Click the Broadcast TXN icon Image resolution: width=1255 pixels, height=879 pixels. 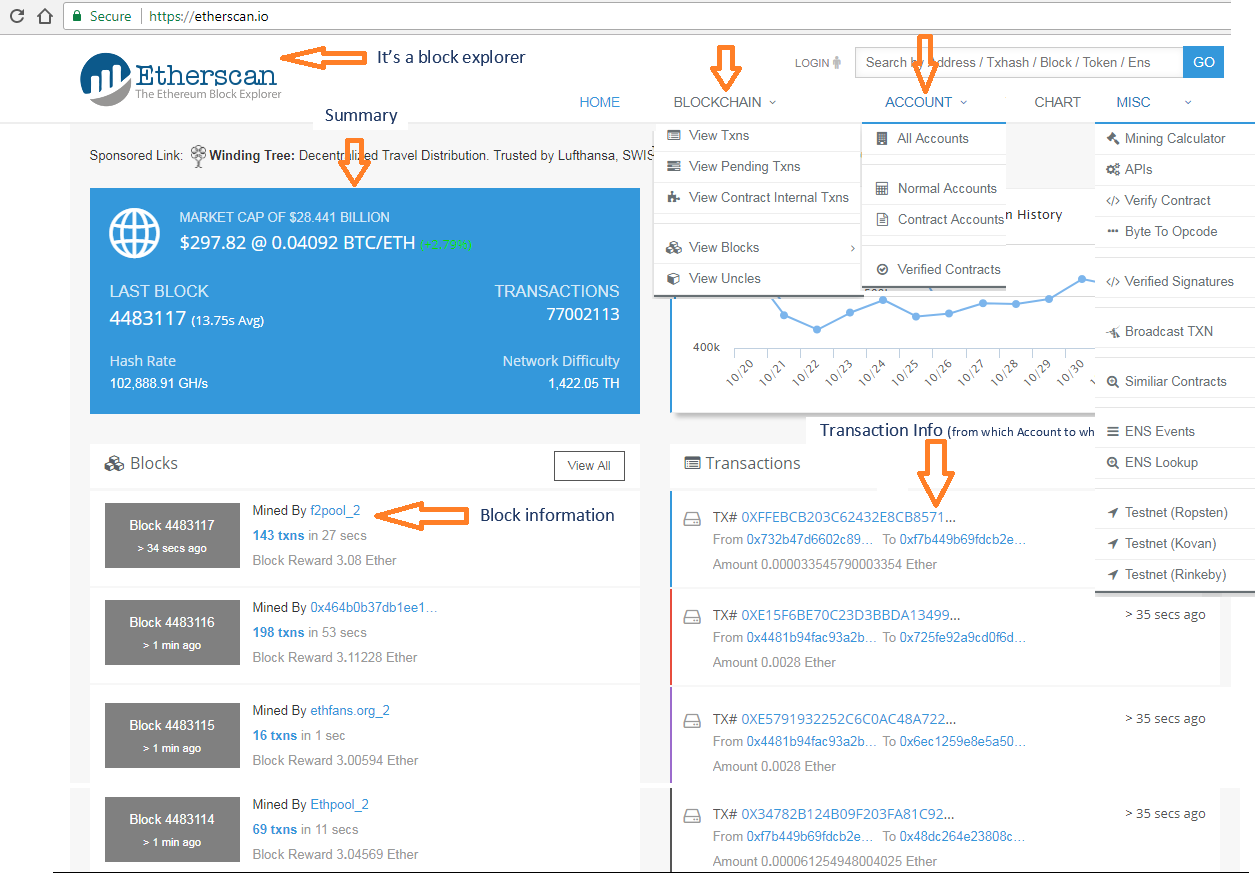pyautogui.click(x=1113, y=332)
